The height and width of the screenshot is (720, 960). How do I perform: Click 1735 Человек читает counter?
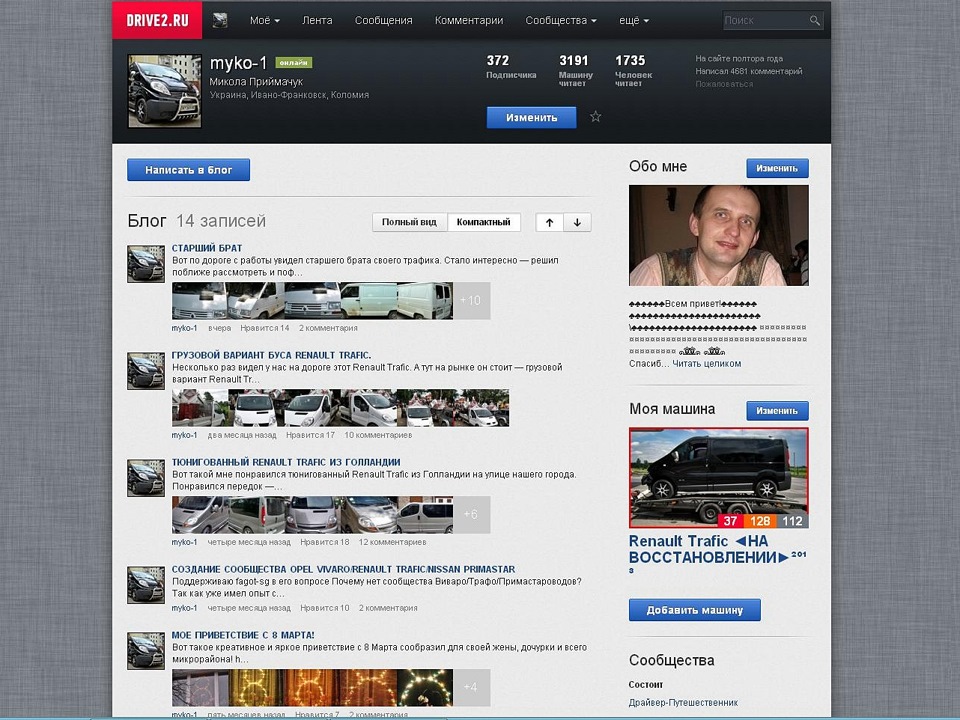[633, 70]
